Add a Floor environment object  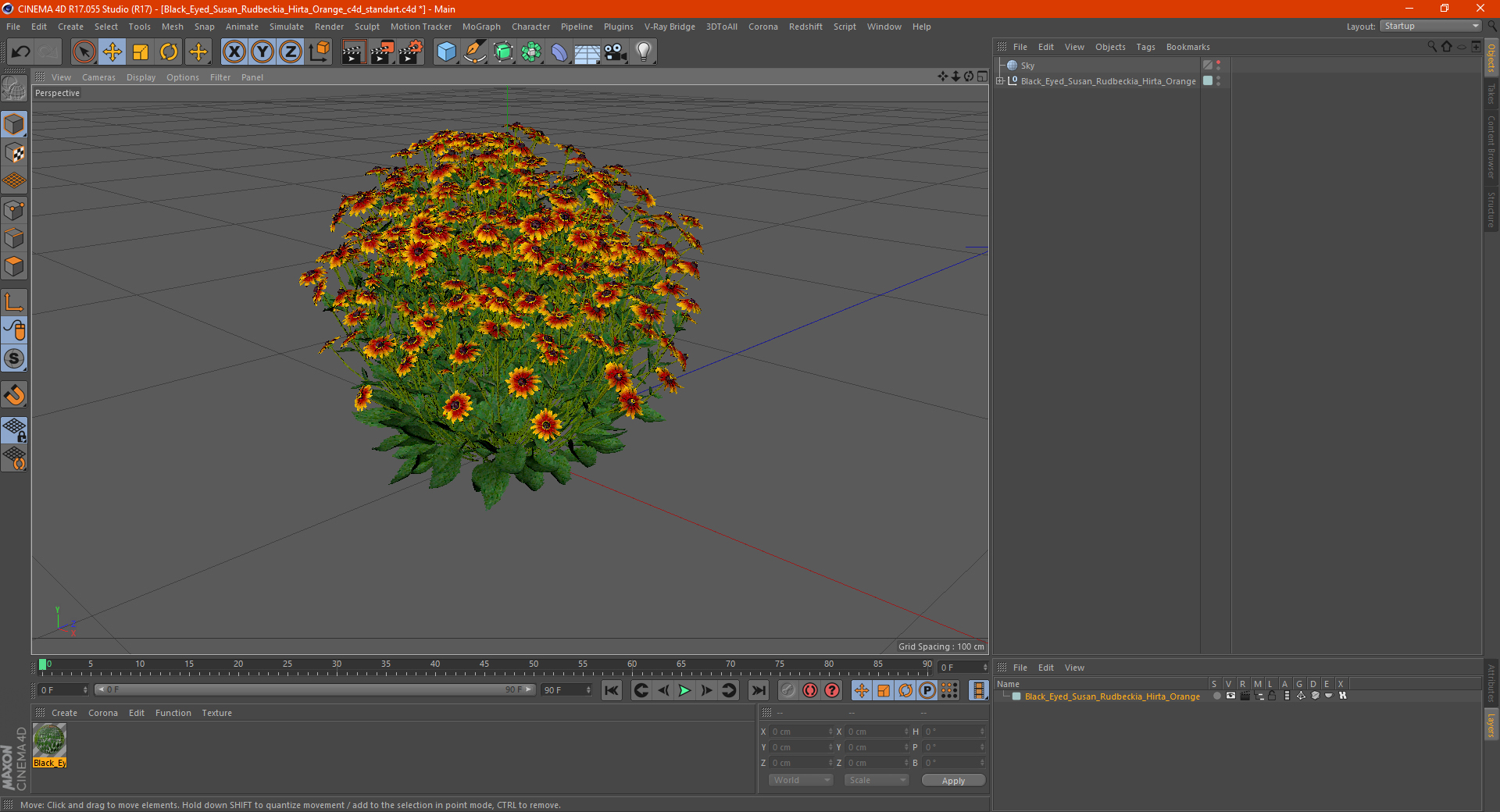pos(587,52)
